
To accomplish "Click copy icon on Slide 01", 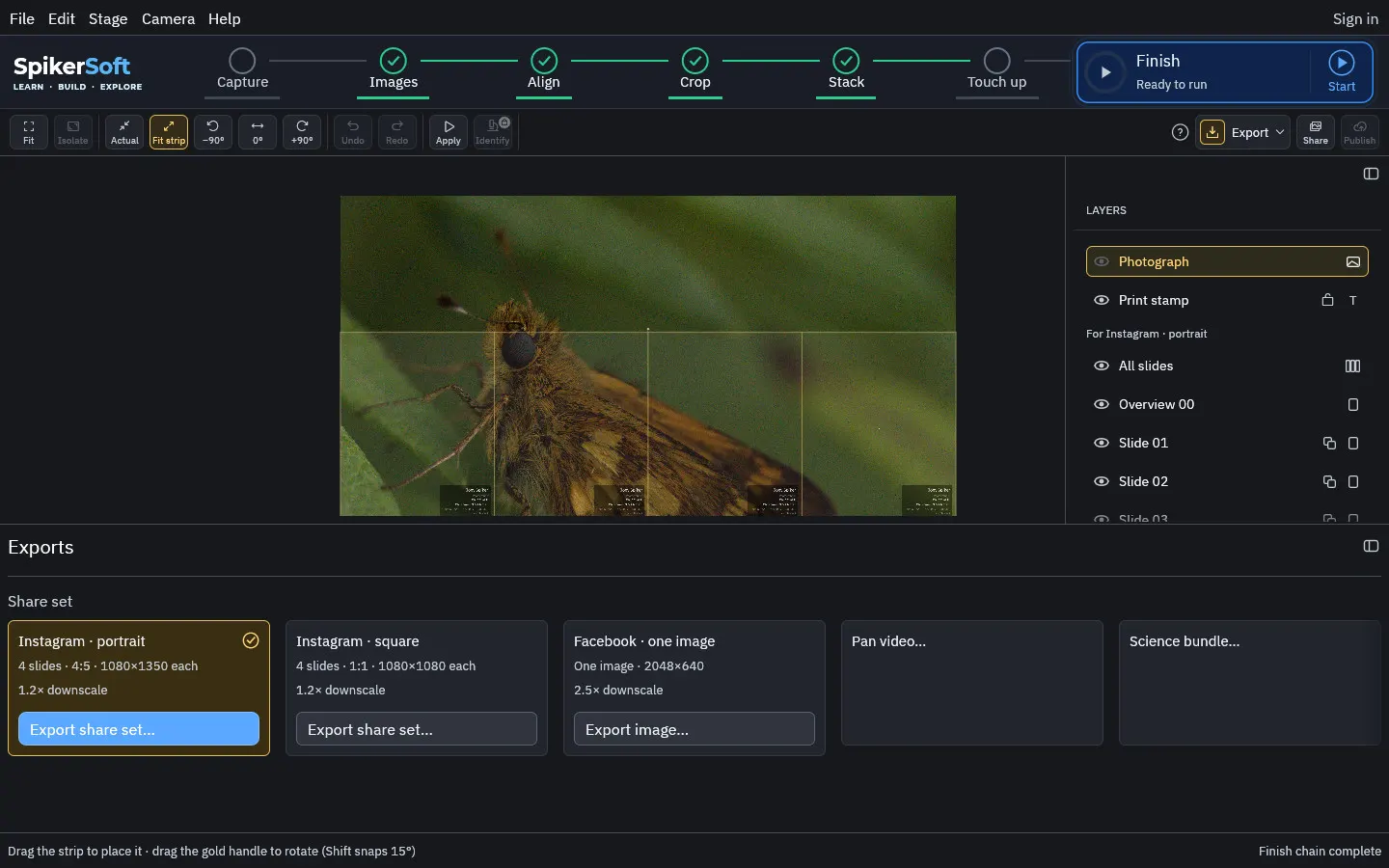I will [1329, 443].
